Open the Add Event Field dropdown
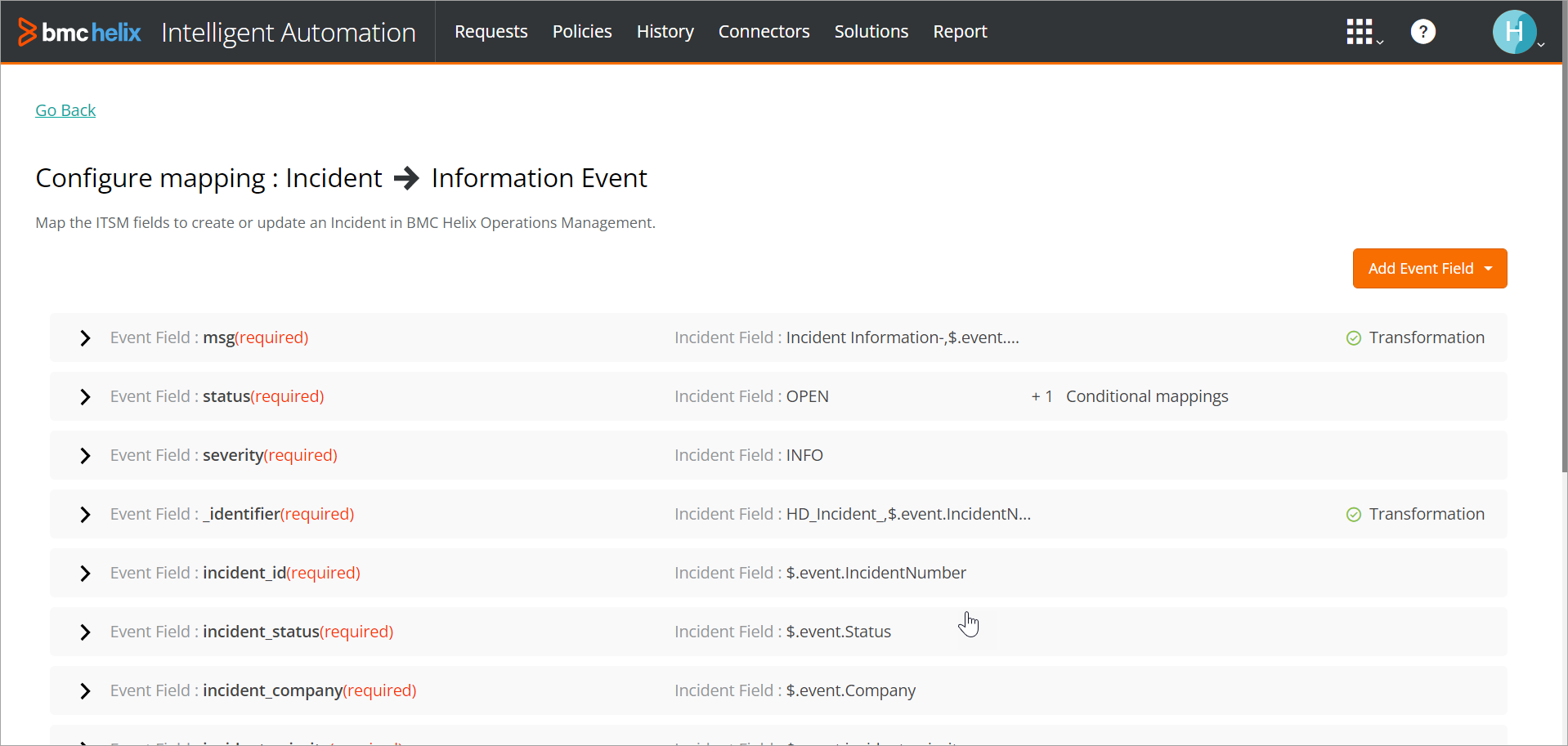 coord(1430,268)
